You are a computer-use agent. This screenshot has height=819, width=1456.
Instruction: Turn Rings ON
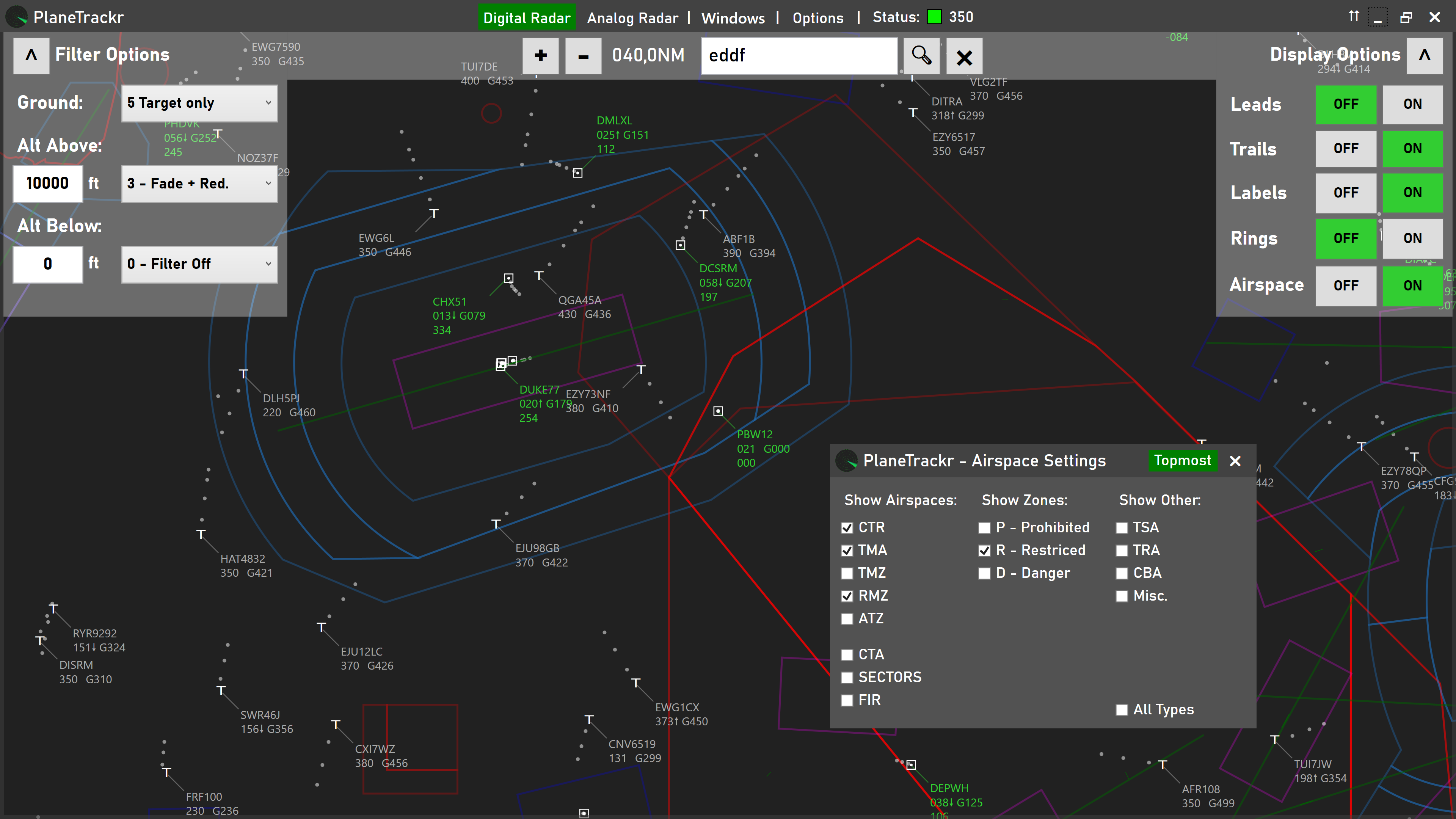pyautogui.click(x=1412, y=238)
